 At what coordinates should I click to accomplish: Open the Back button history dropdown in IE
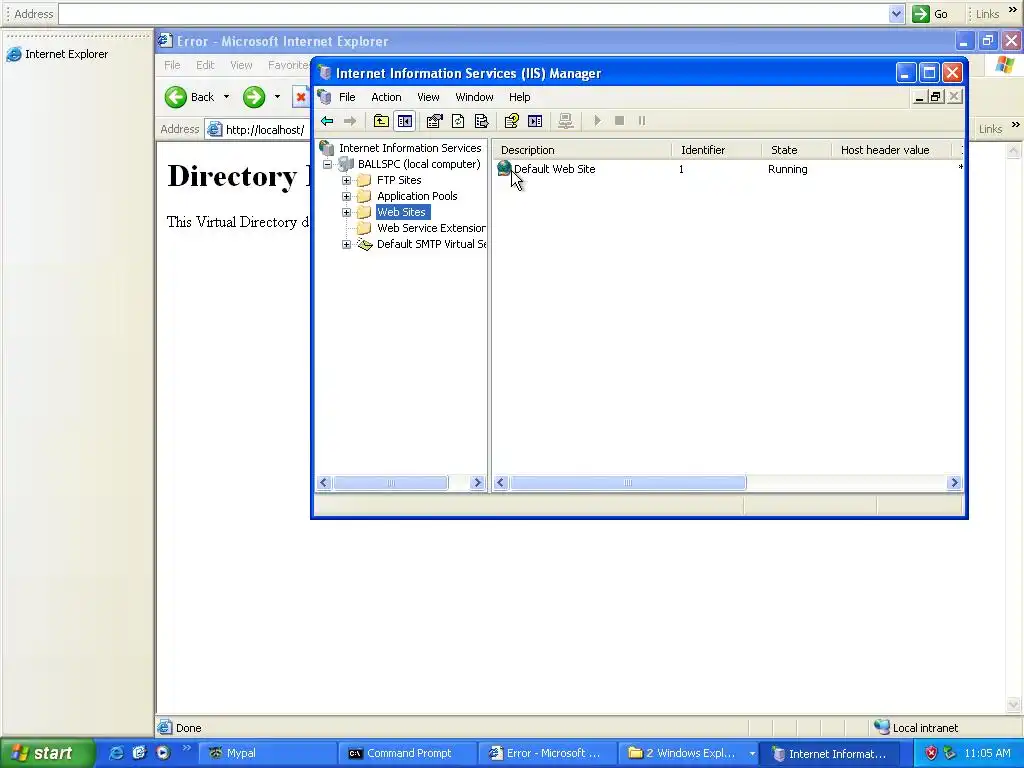coord(227,97)
